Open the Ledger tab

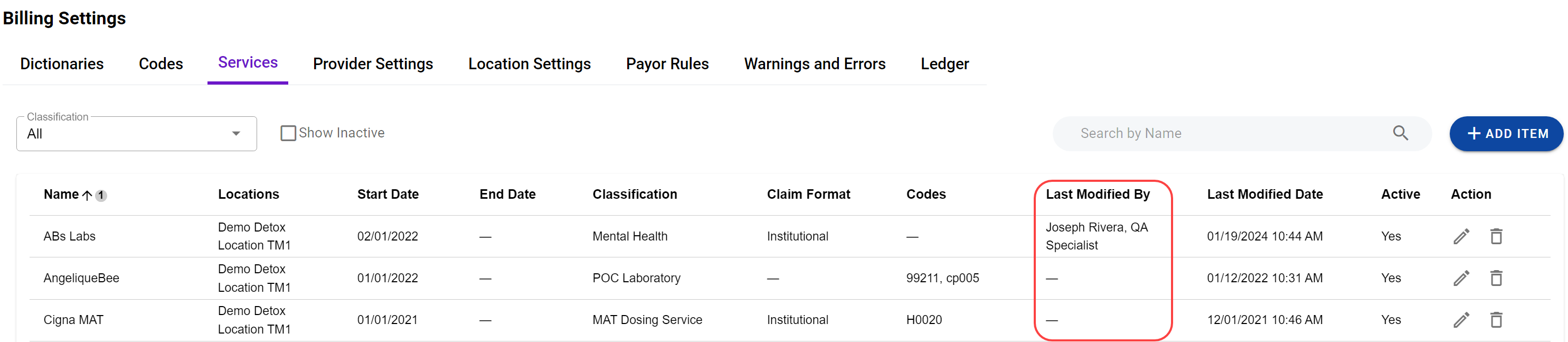[944, 64]
